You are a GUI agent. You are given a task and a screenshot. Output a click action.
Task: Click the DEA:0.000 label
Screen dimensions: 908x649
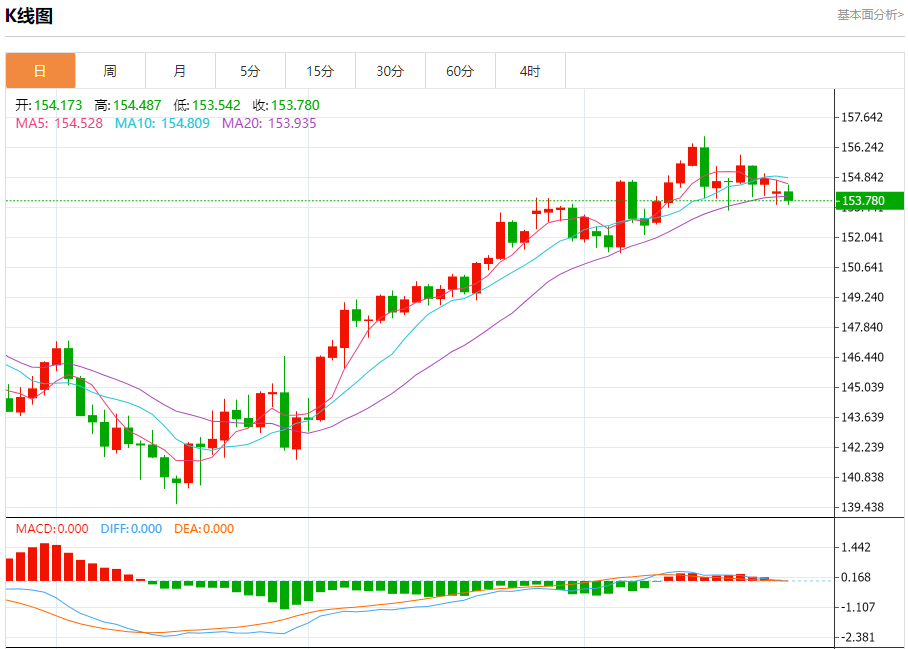coord(204,529)
